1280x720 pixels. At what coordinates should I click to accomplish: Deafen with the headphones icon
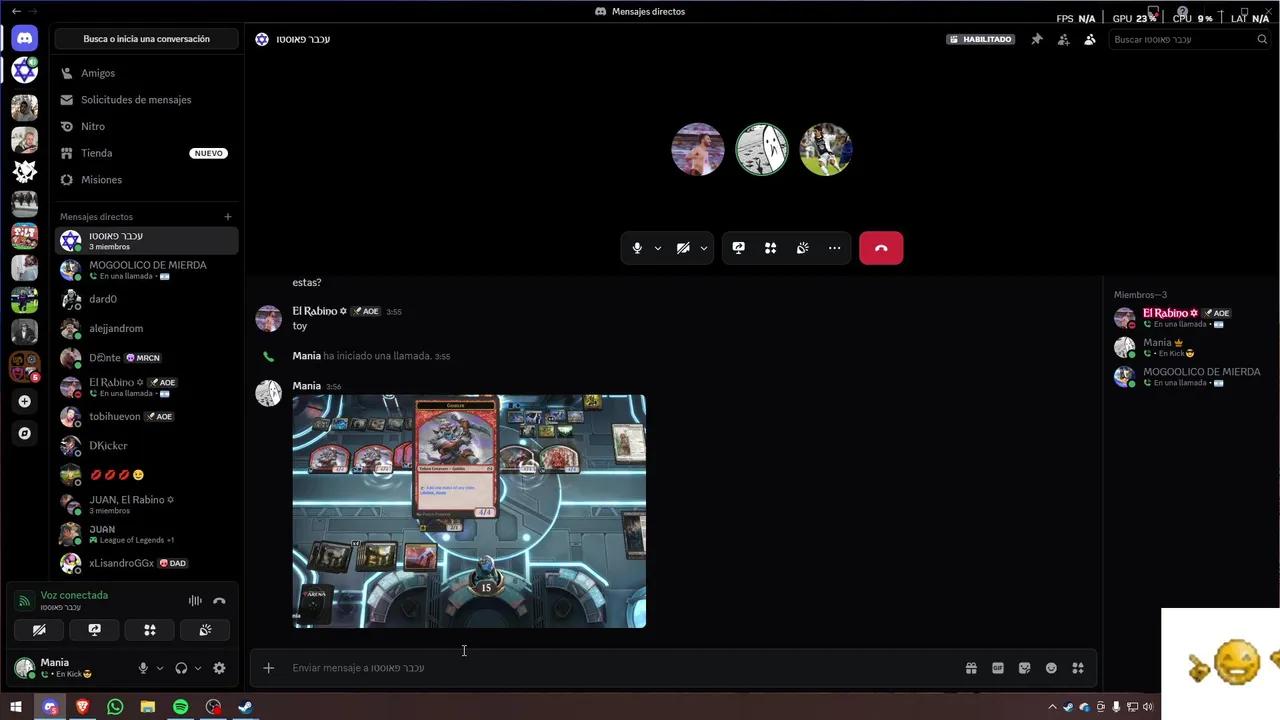(x=181, y=668)
